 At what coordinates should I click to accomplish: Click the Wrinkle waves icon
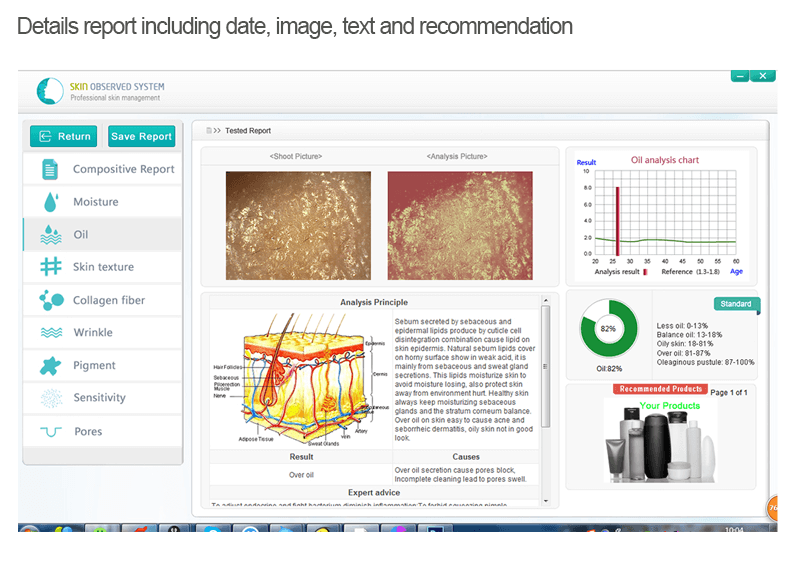pos(51,333)
